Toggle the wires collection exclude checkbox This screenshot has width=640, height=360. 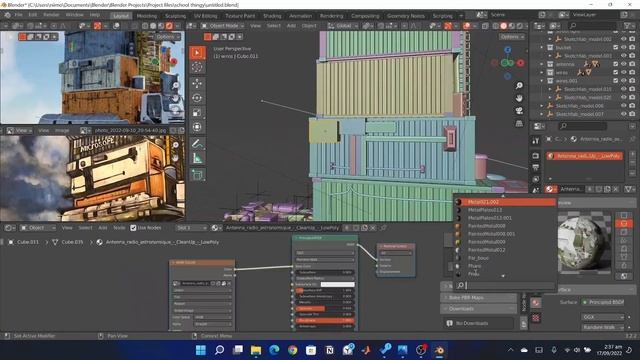click(616, 72)
